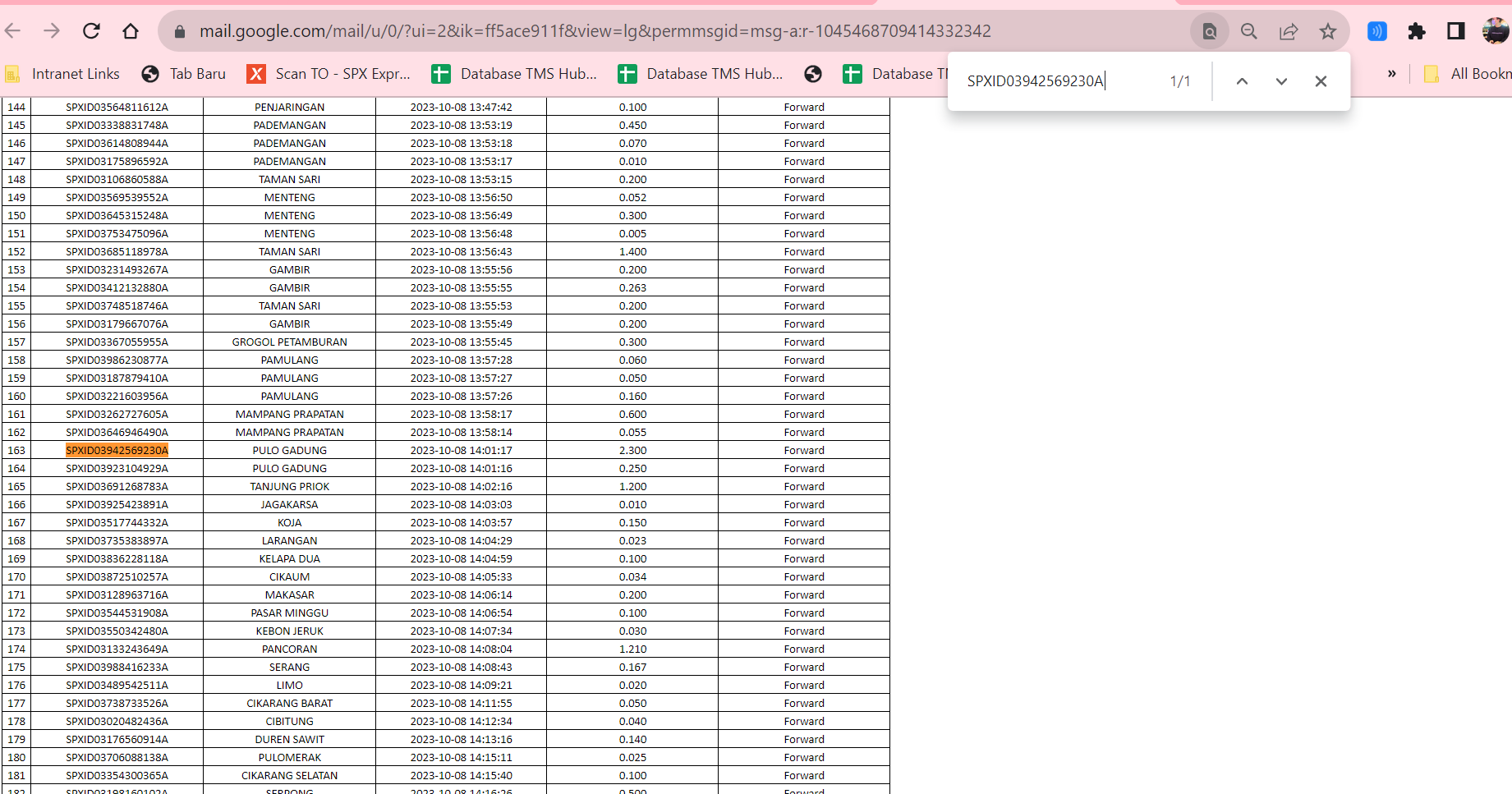Click the TANJUNG PRIOK cell
Screen dimensions: 1512x794
[x=290, y=486]
